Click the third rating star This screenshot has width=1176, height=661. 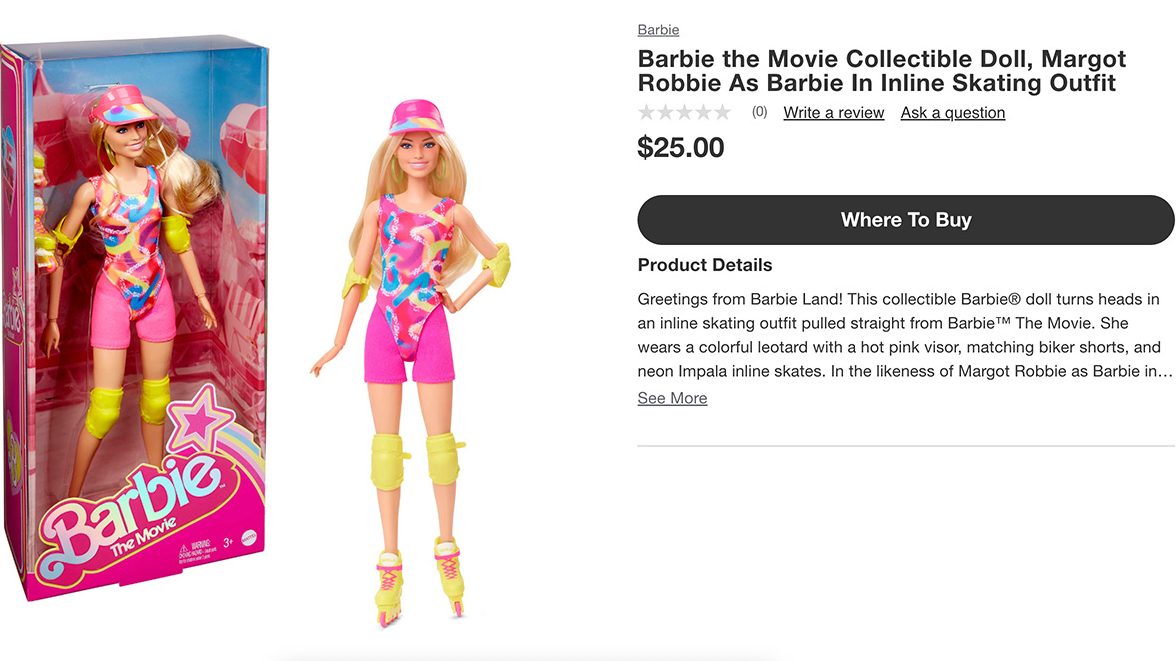[686, 112]
